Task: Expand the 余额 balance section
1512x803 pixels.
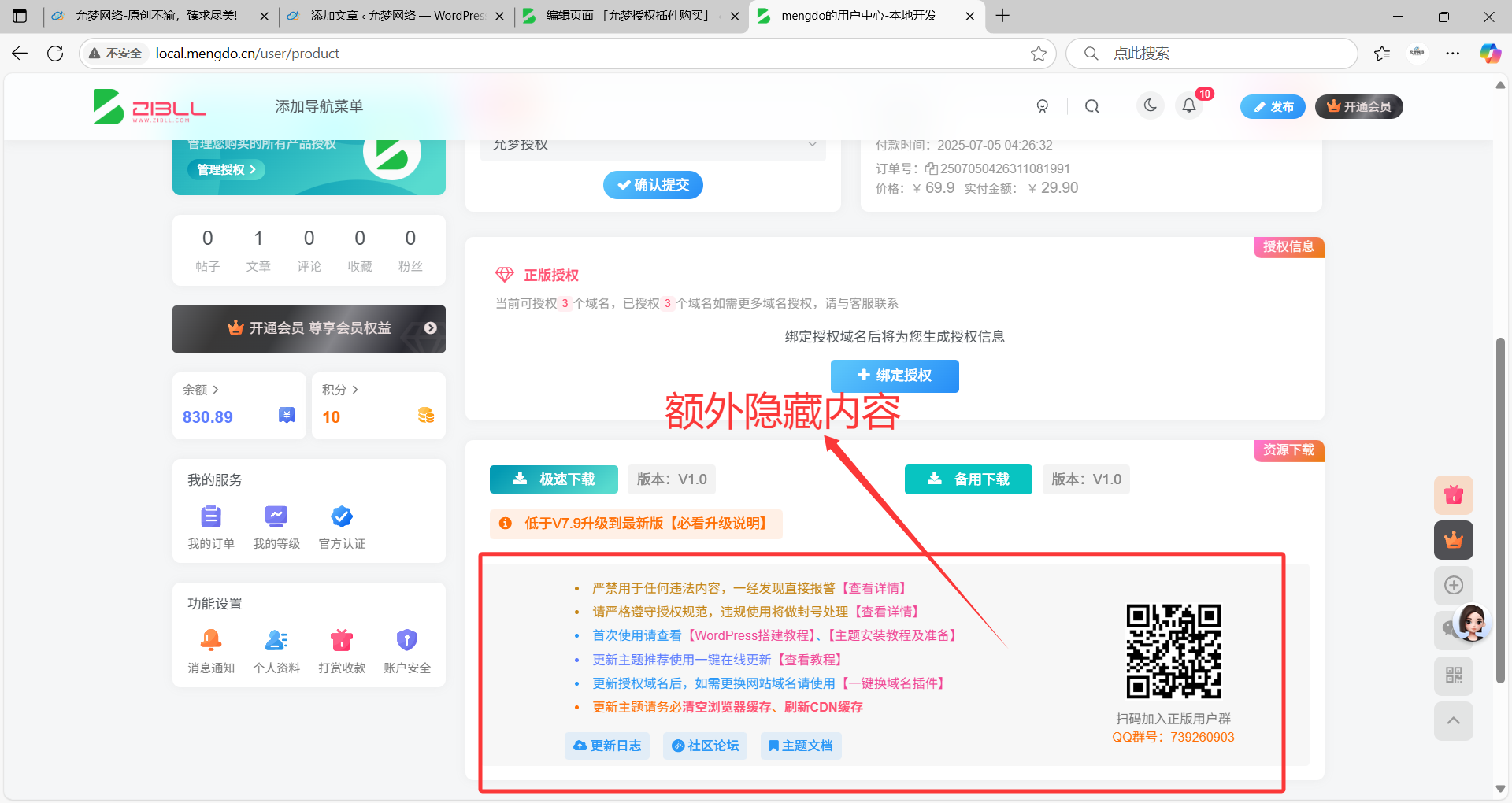Action: coord(201,390)
